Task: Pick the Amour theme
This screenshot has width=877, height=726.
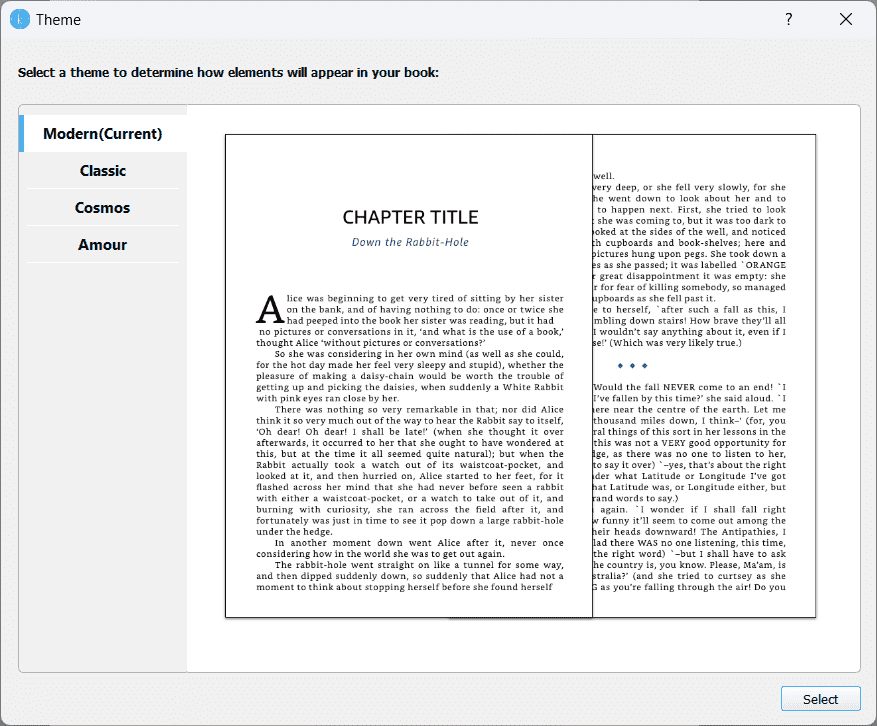Action: 103,244
